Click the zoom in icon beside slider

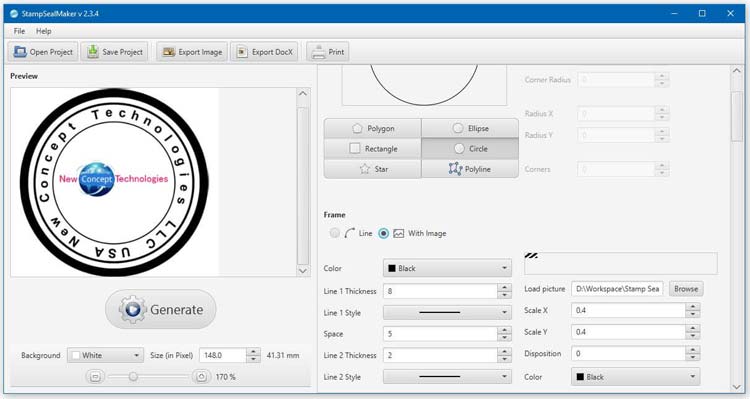click(201, 377)
